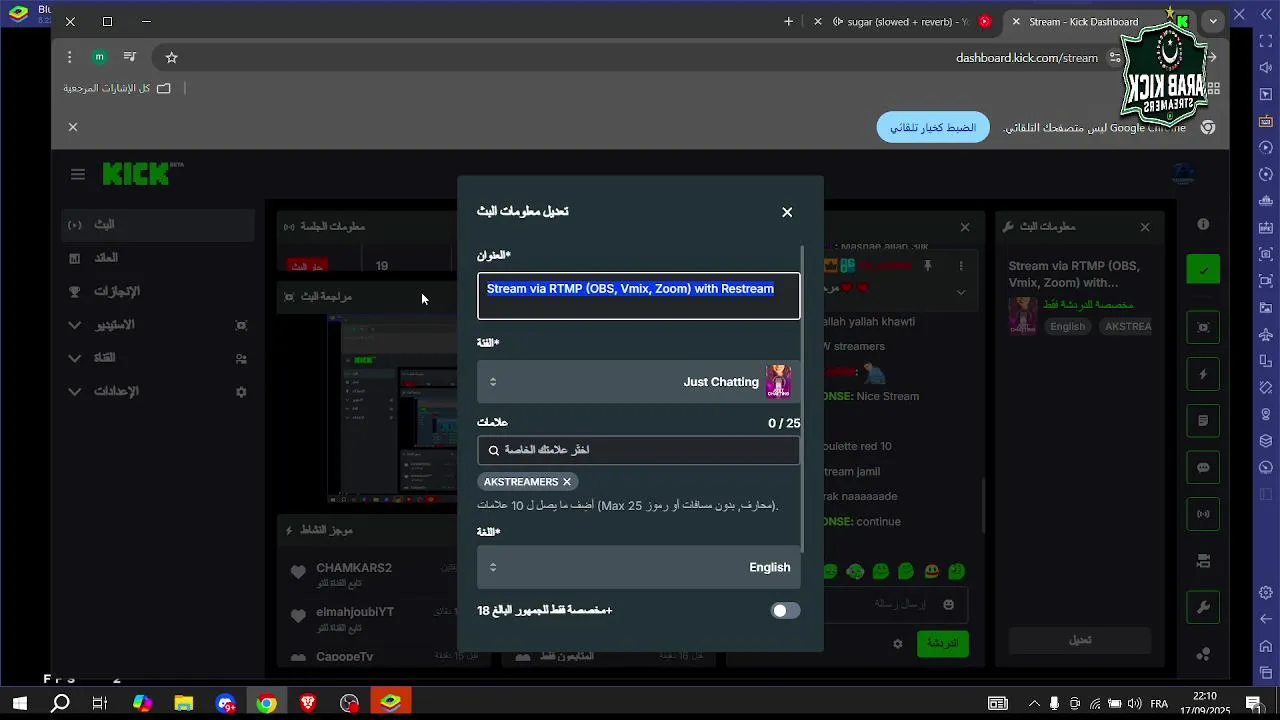Click the video camera widget icon
Image resolution: width=1280 pixels, height=720 pixels.
(1203, 560)
